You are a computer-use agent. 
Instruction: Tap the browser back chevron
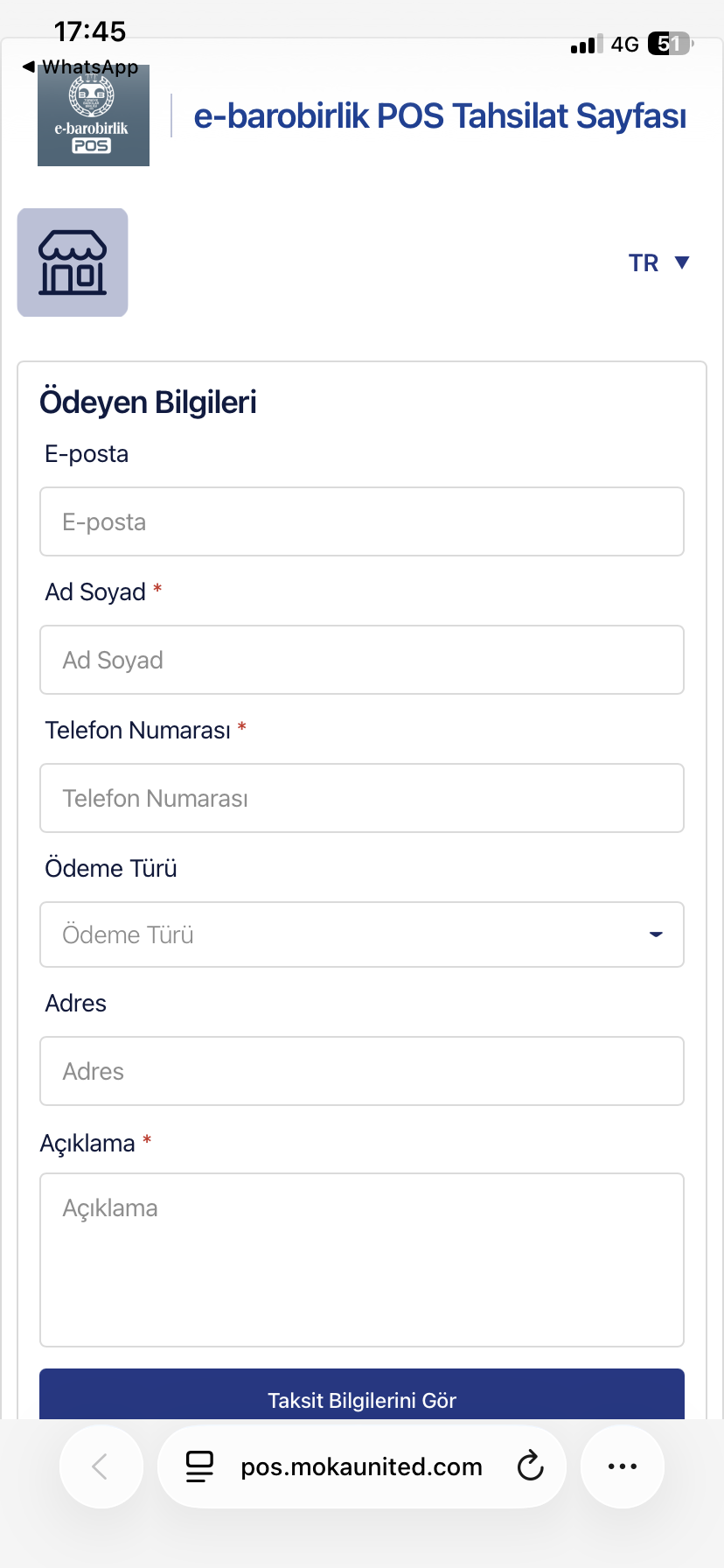(101, 1466)
